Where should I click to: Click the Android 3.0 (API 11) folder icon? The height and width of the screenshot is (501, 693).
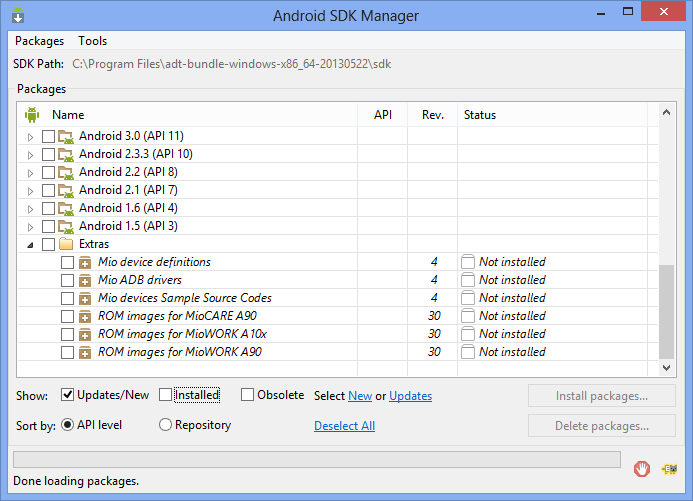tap(66, 137)
